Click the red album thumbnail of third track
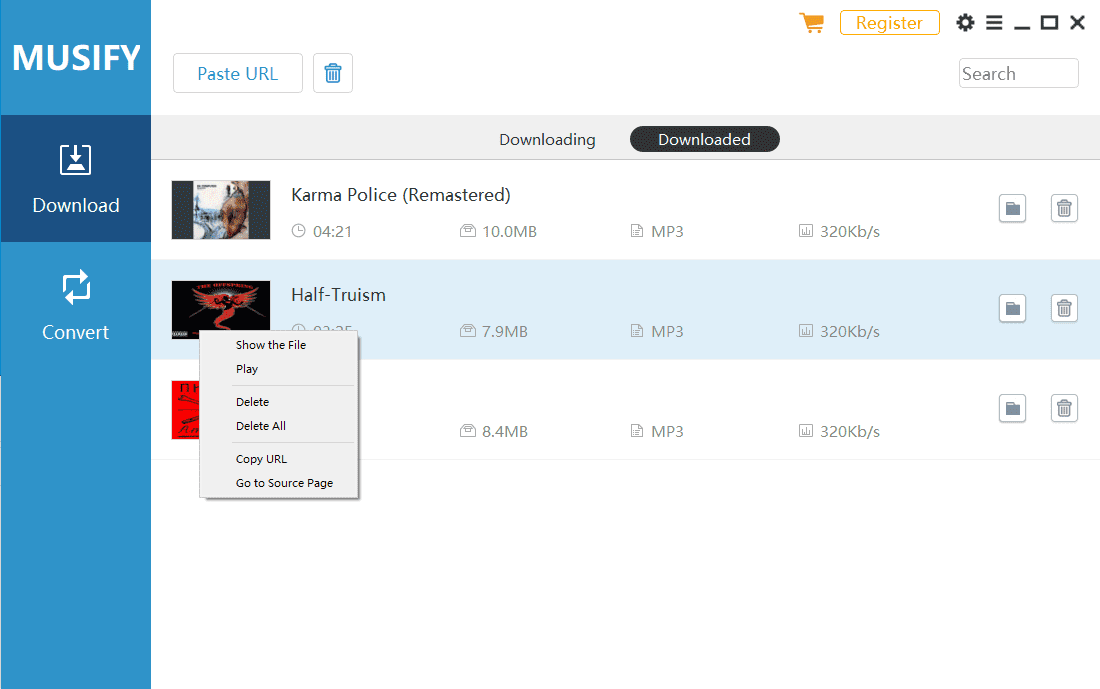Screen dimensions: 1100x689 [x=186, y=410]
